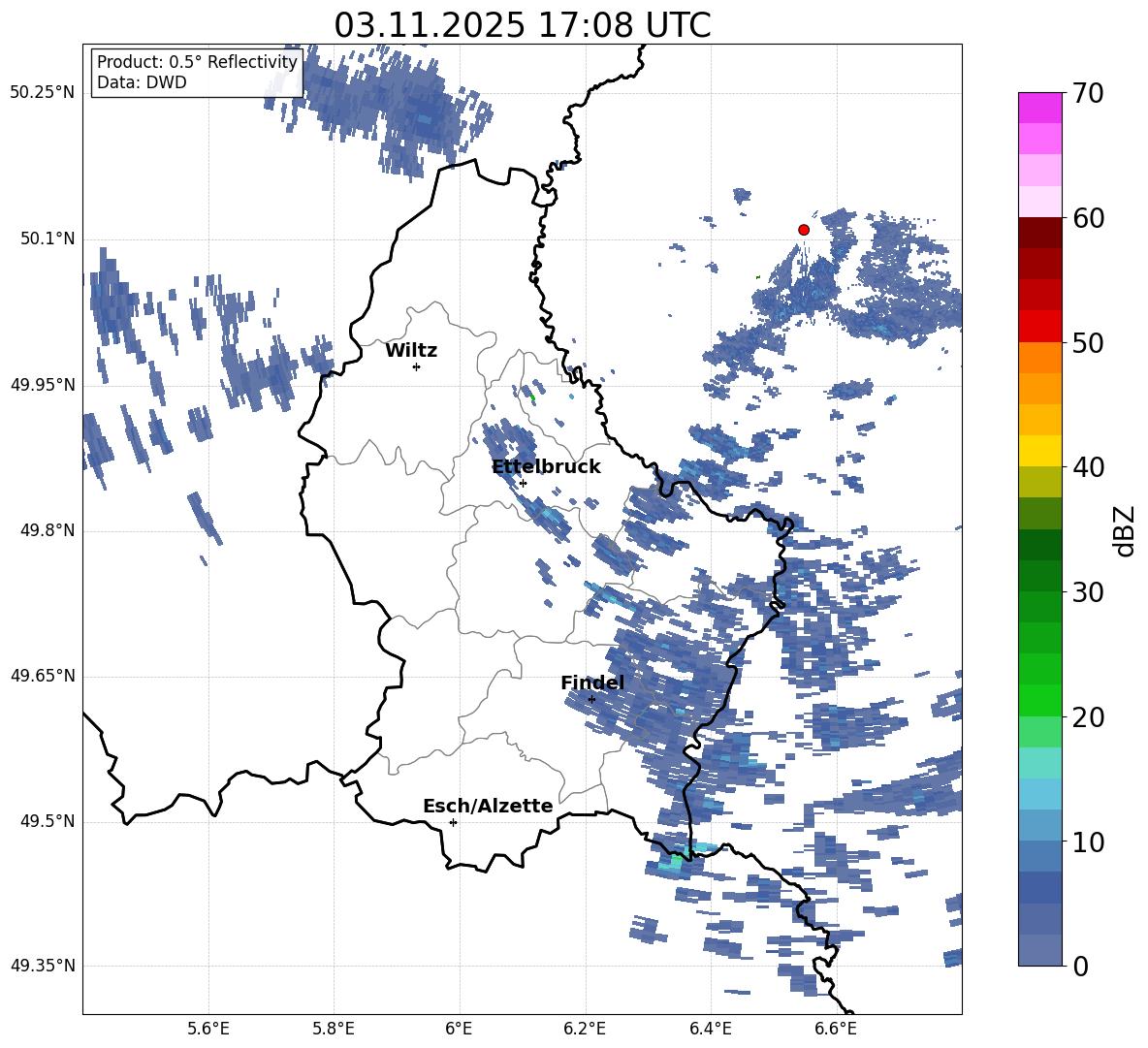Click the 40 label on the colorbar
This screenshot has width=1148, height=1048.
coord(1087,467)
